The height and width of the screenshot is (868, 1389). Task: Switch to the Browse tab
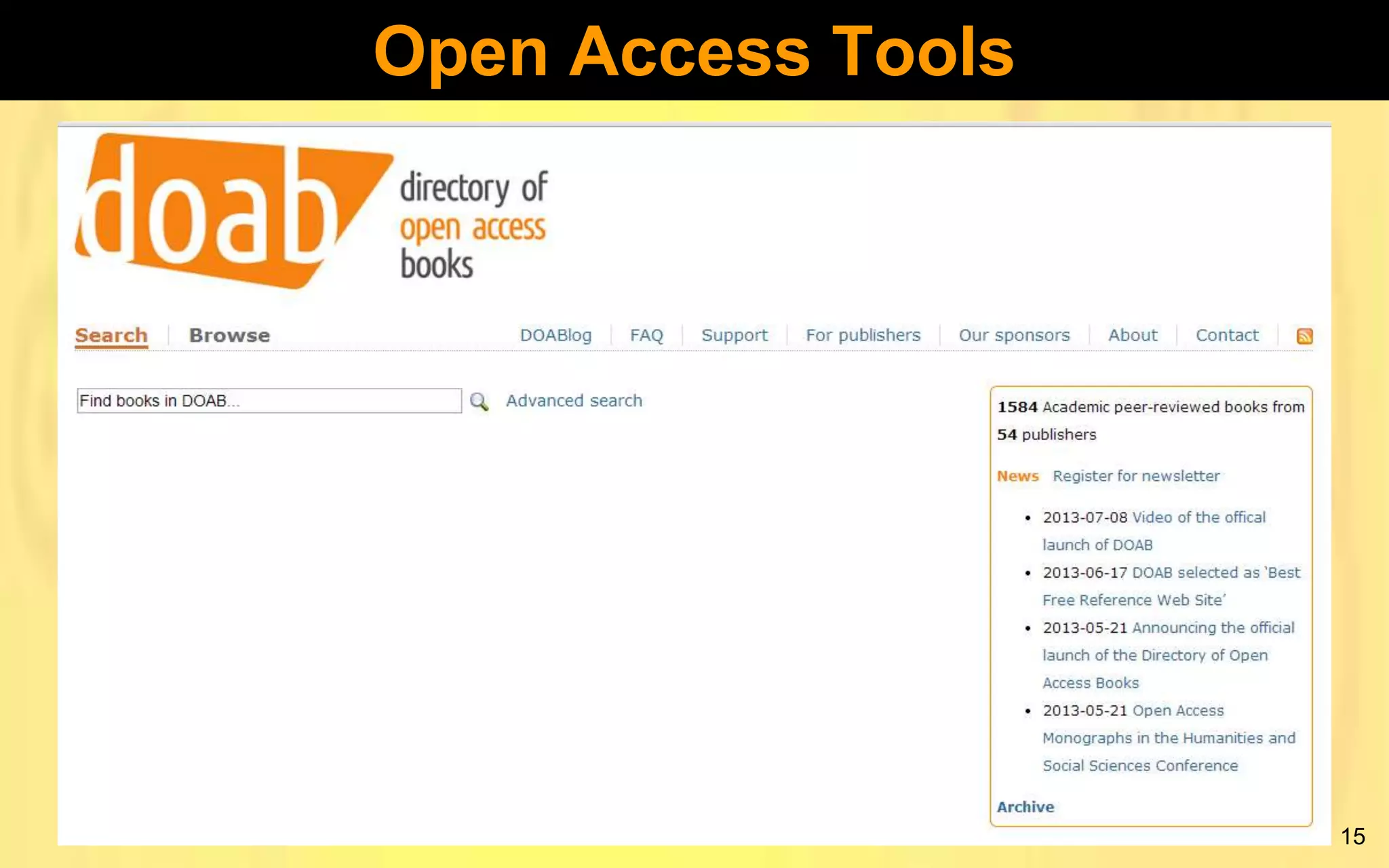click(x=229, y=336)
